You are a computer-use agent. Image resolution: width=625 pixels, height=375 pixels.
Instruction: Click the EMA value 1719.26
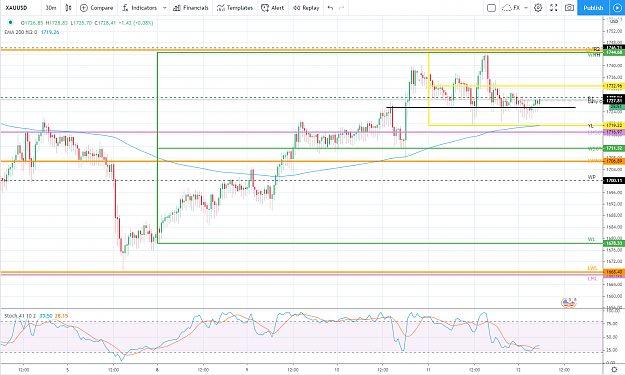(50, 32)
